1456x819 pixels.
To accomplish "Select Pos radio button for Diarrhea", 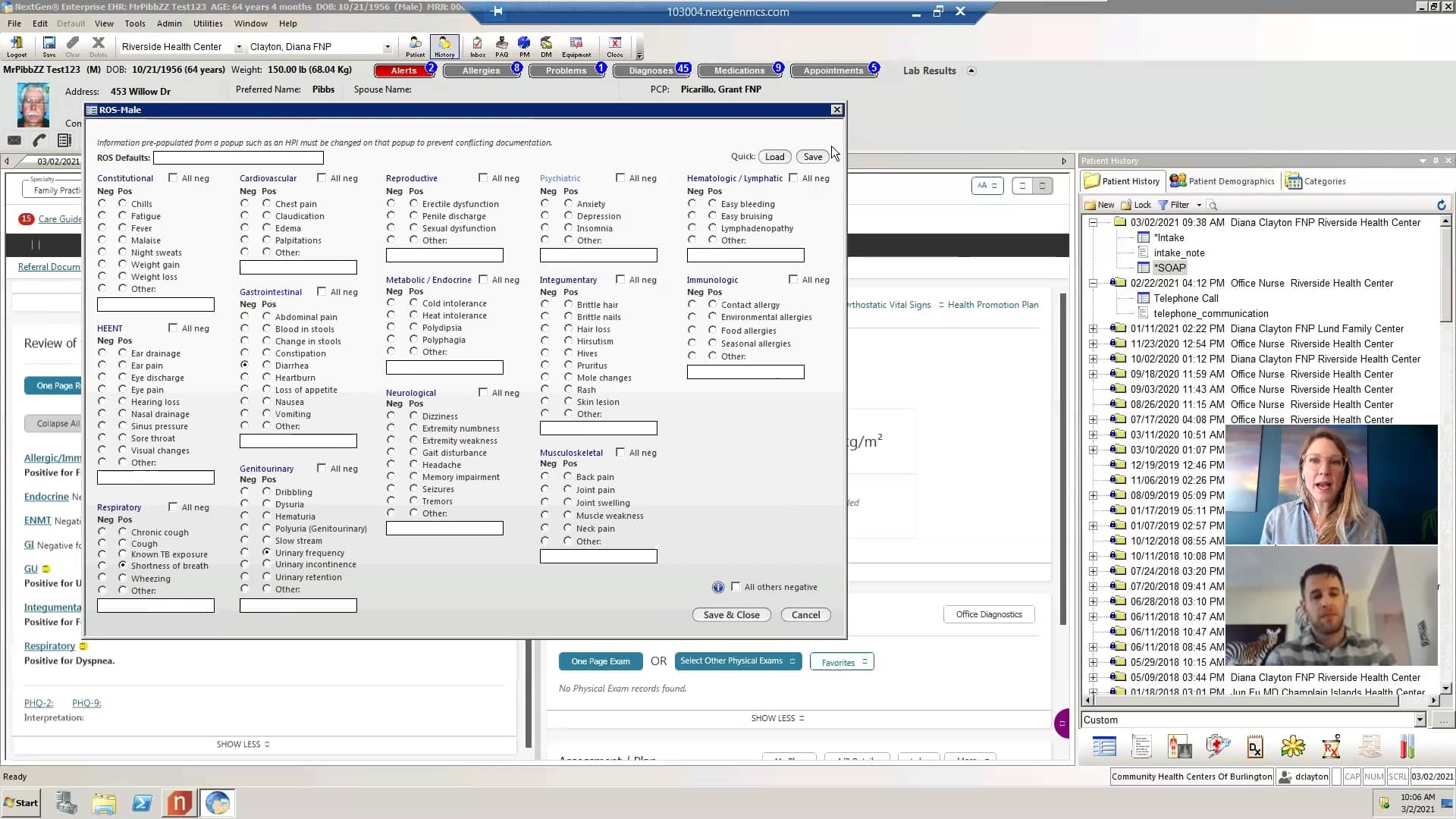I will pyautogui.click(x=265, y=365).
